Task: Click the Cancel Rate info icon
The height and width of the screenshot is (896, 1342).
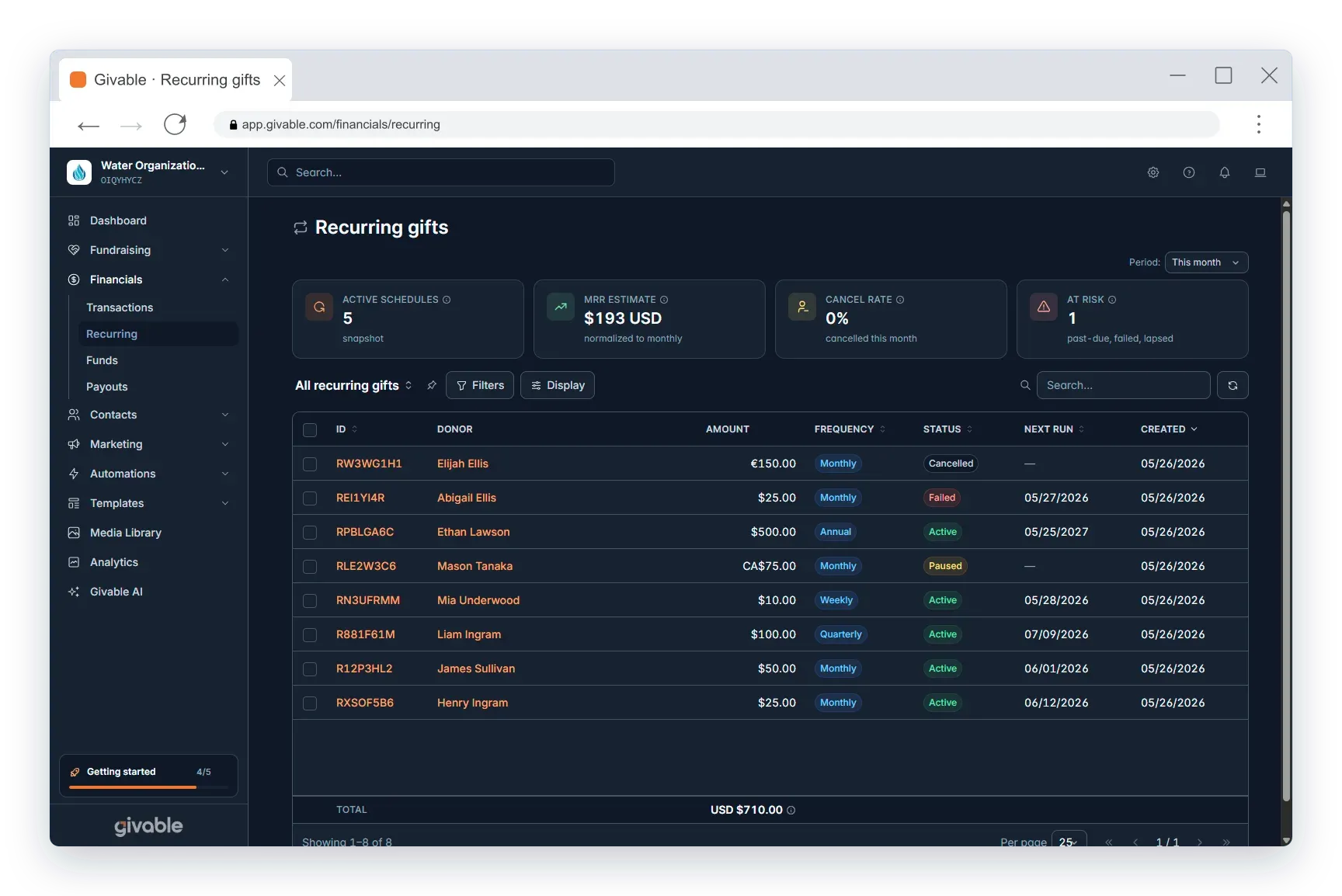Action: pyautogui.click(x=900, y=300)
